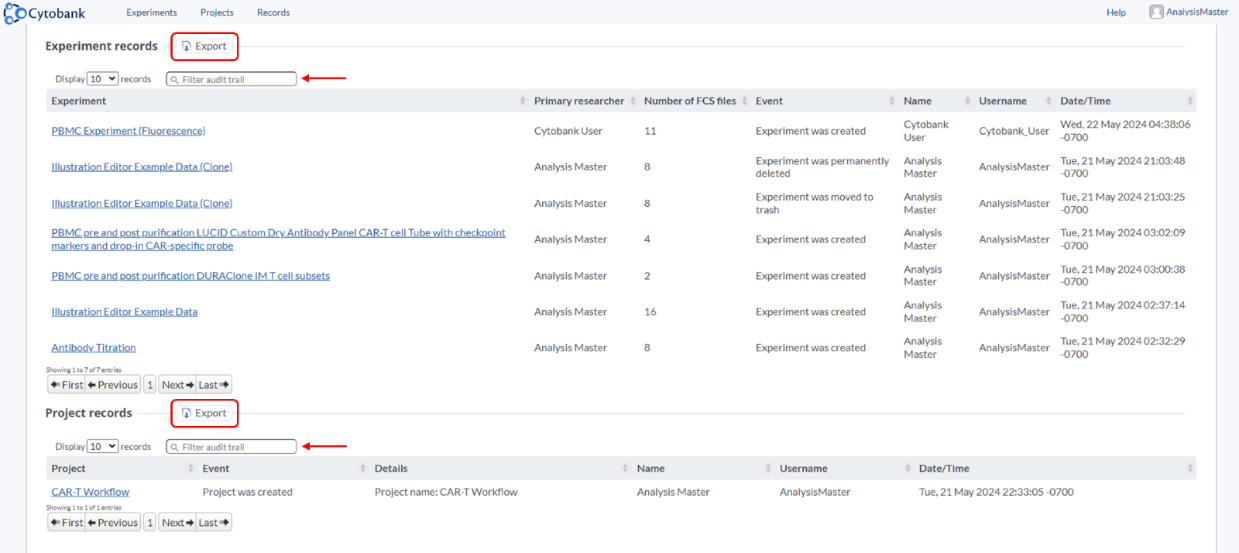The height and width of the screenshot is (553, 1239).
Task: Open the Records menu
Action: pyautogui.click(x=273, y=13)
